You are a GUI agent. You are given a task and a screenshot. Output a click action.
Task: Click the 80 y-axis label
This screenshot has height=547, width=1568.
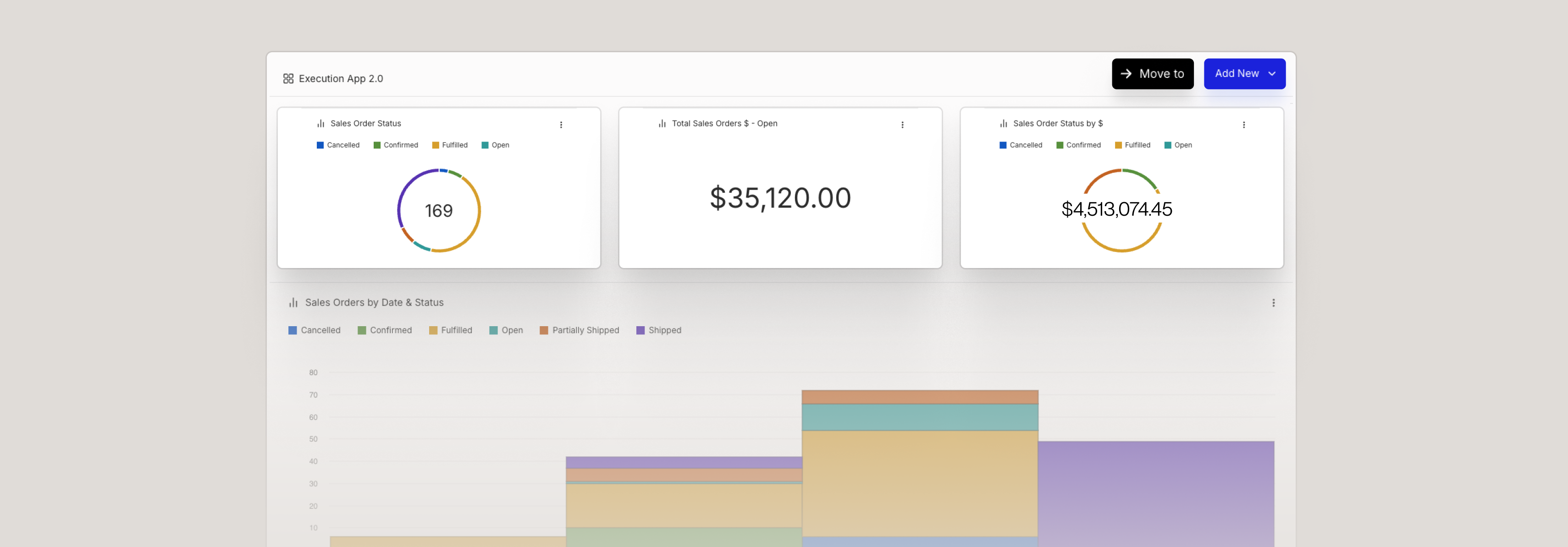pos(313,372)
